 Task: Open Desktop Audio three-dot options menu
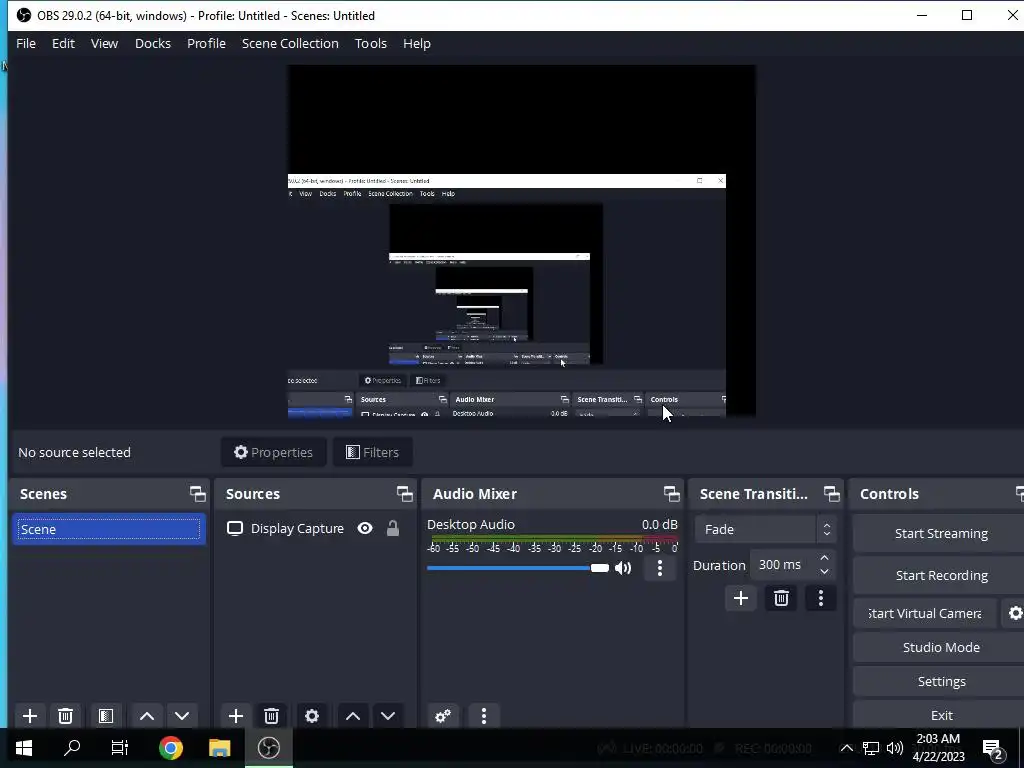[x=660, y=568]
